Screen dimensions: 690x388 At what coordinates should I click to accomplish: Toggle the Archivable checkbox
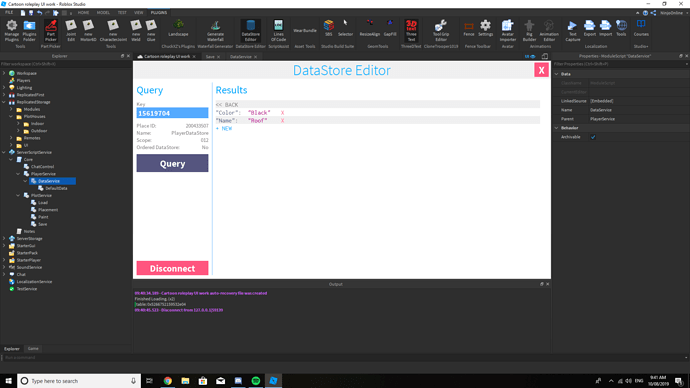(x=593, y=137)
